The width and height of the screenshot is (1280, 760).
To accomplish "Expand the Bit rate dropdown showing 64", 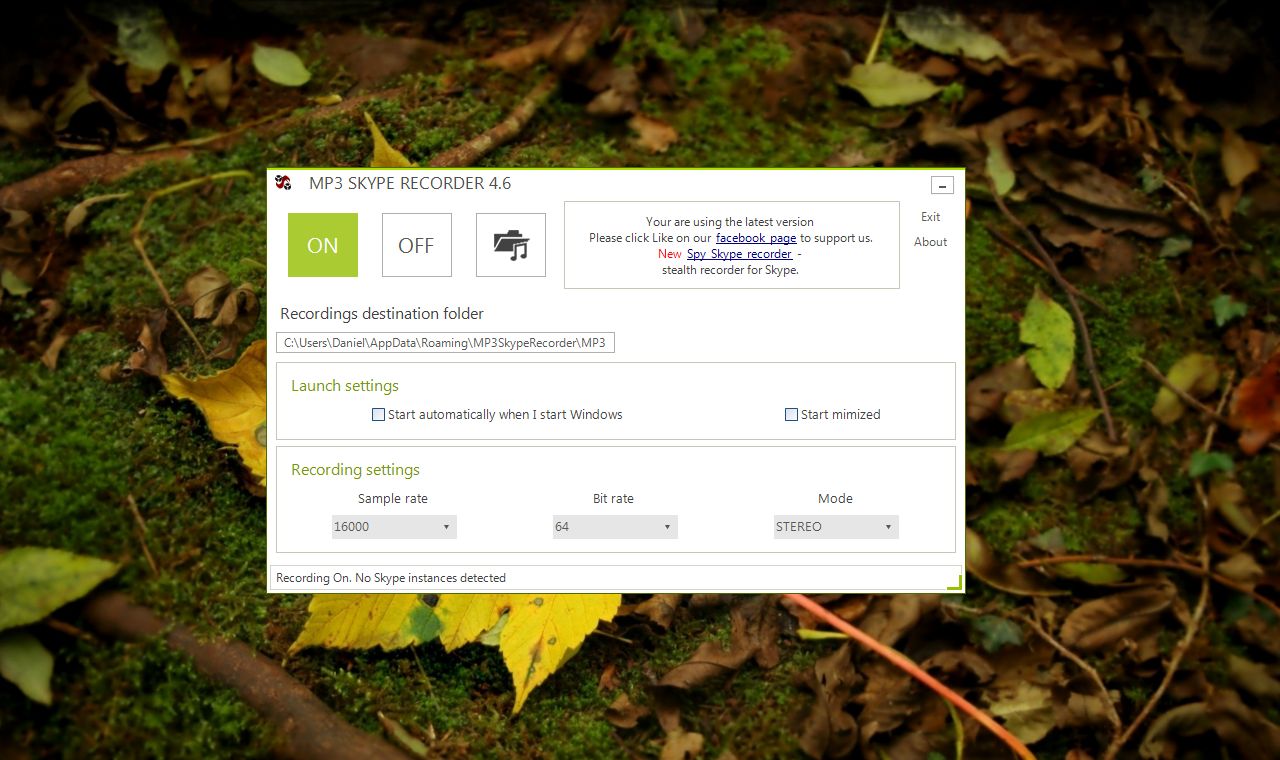I will coord(615,527).
